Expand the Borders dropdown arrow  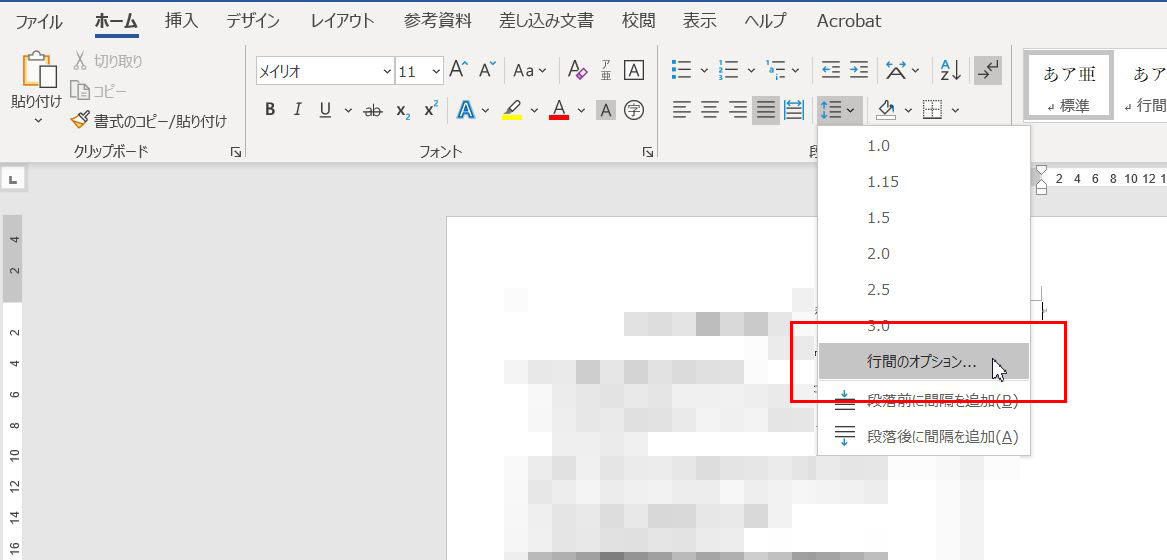[x=956, y=110]
